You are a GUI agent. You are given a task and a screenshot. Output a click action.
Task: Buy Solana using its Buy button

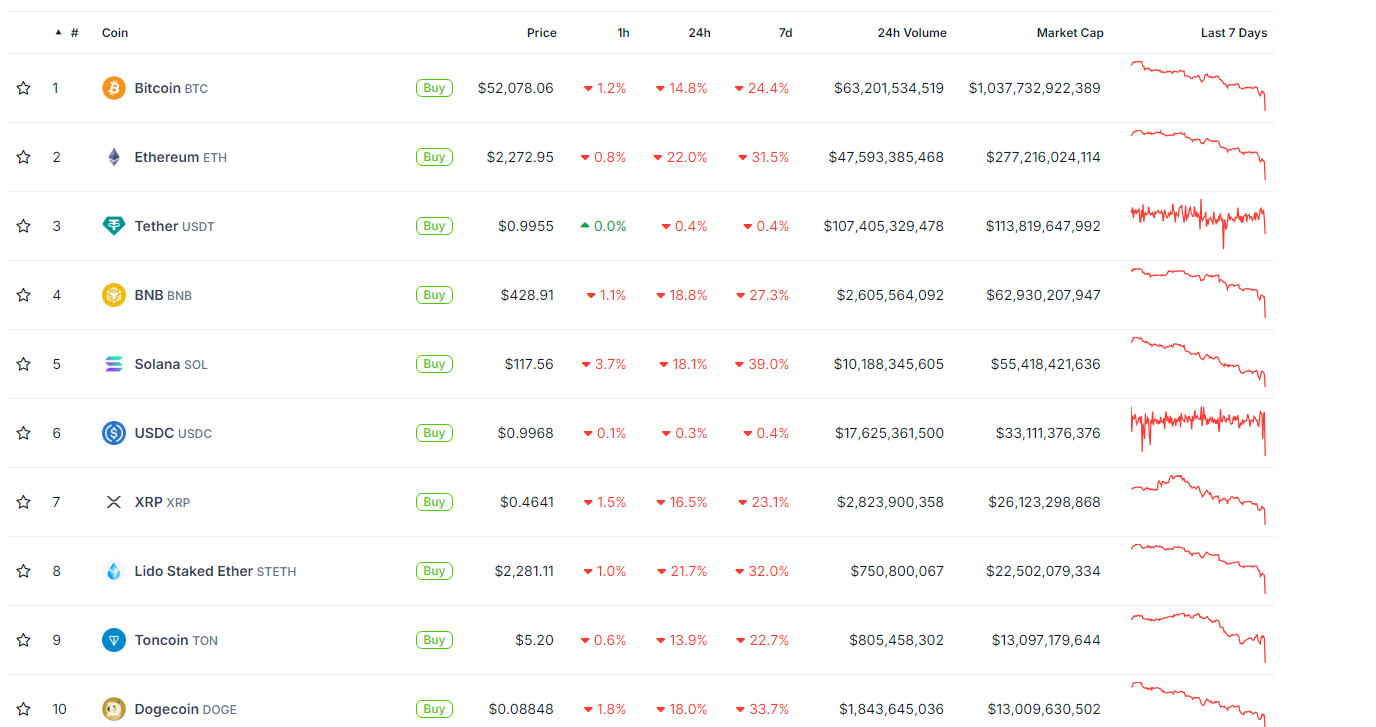434,364
